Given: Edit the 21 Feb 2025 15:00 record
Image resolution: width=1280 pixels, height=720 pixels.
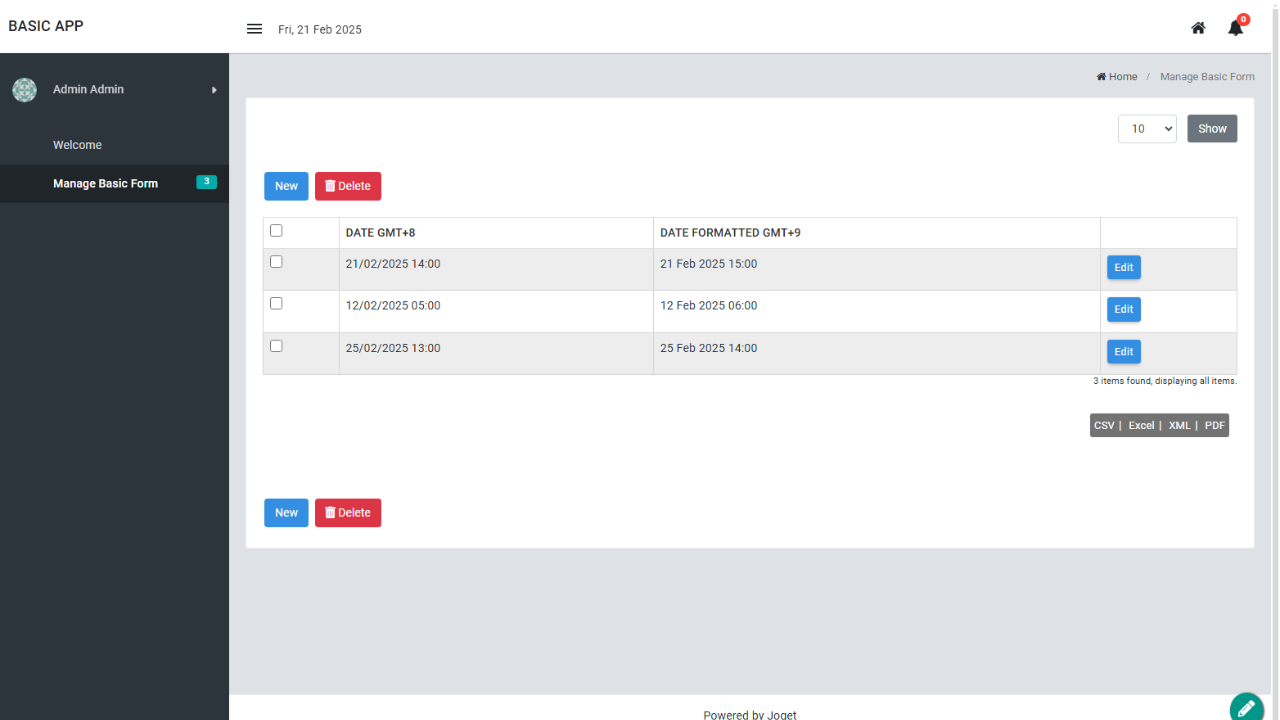Looking at the screenshot, I should click(x=1124, y=268).
